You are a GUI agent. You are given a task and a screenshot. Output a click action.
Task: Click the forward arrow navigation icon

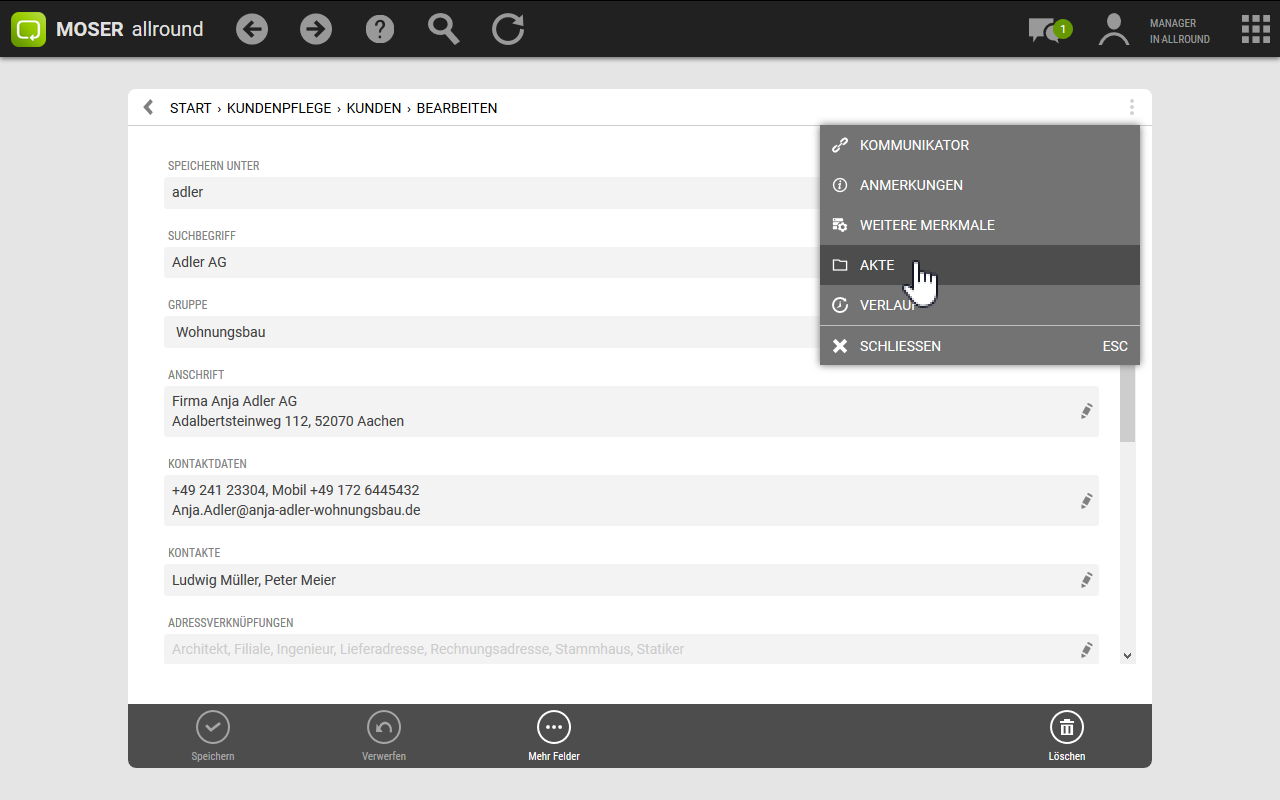[316, 29]
